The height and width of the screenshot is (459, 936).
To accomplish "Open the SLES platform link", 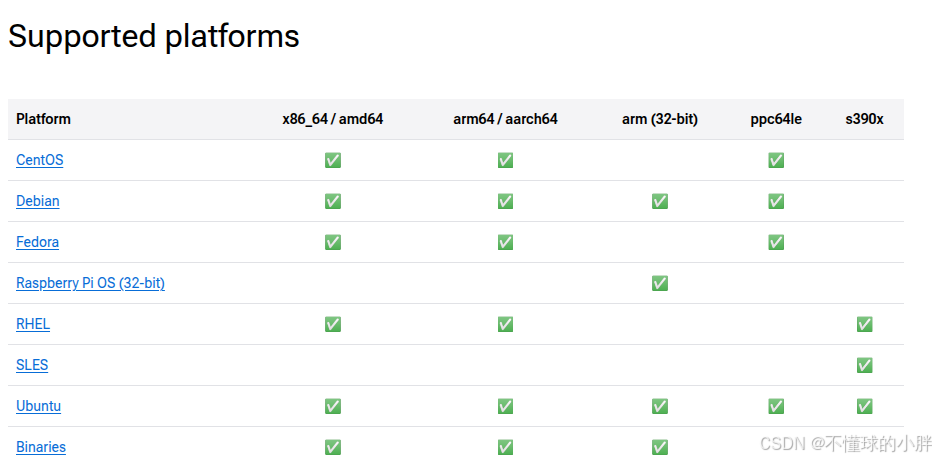I will tap(32, 365).
